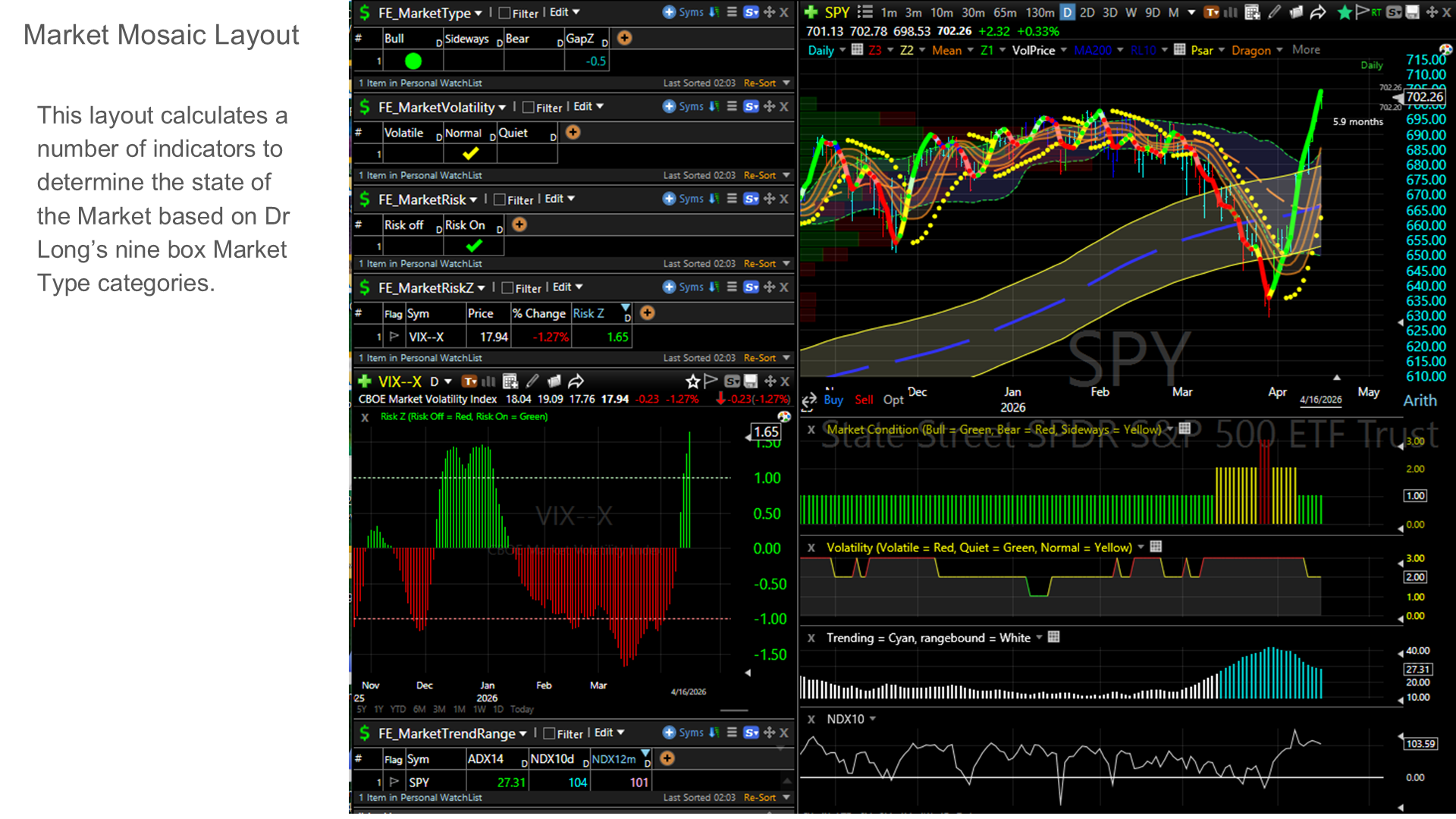Switch chart to W weekly timeframe
The height and width of the screenshot is (819, 1456).
pos(1131,12)
